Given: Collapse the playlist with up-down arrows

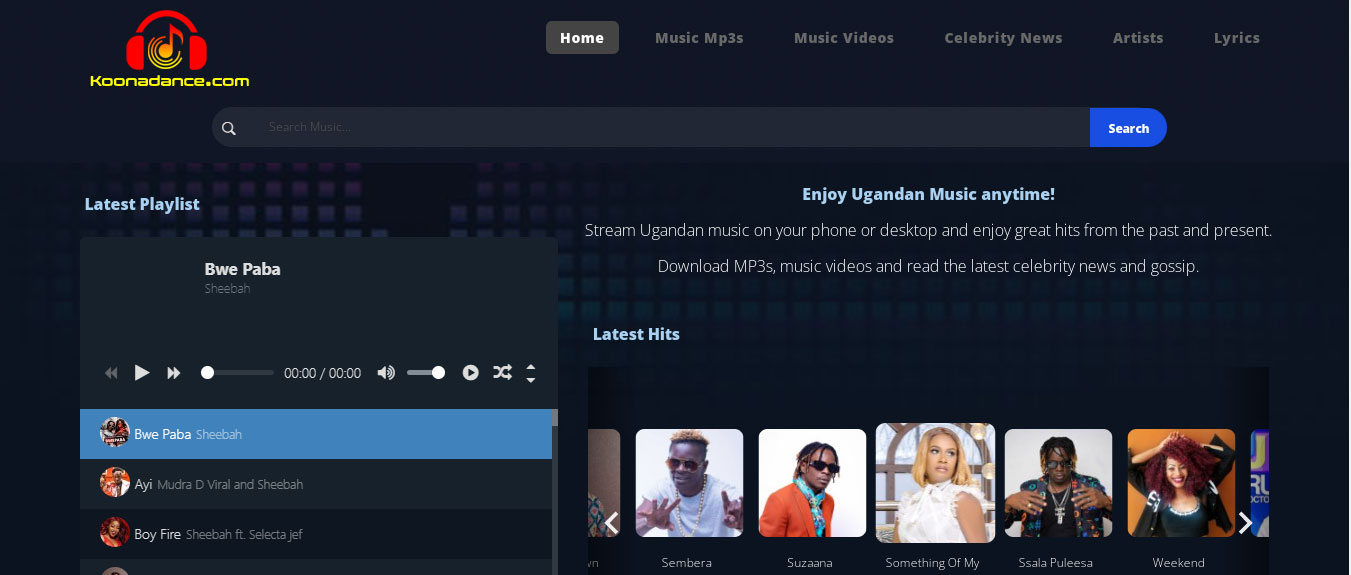Looking at the screenshot, I should tap(531, 373).
